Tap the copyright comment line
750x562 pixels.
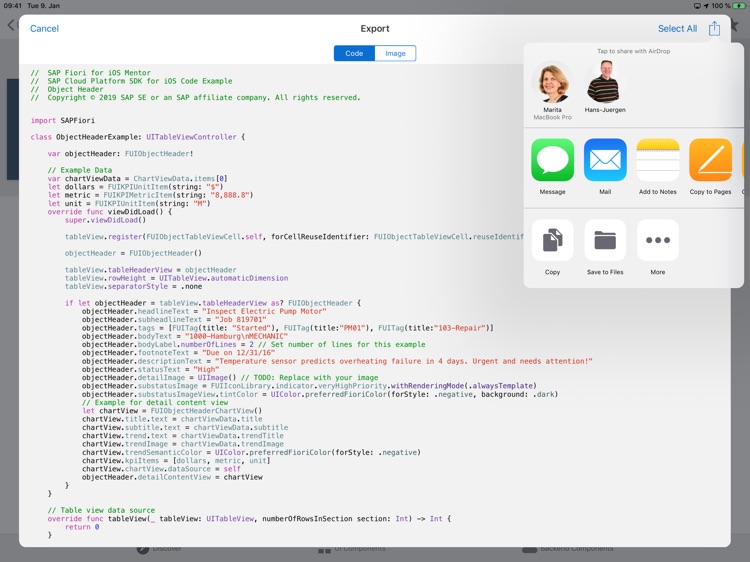click(x=196, y=97)
